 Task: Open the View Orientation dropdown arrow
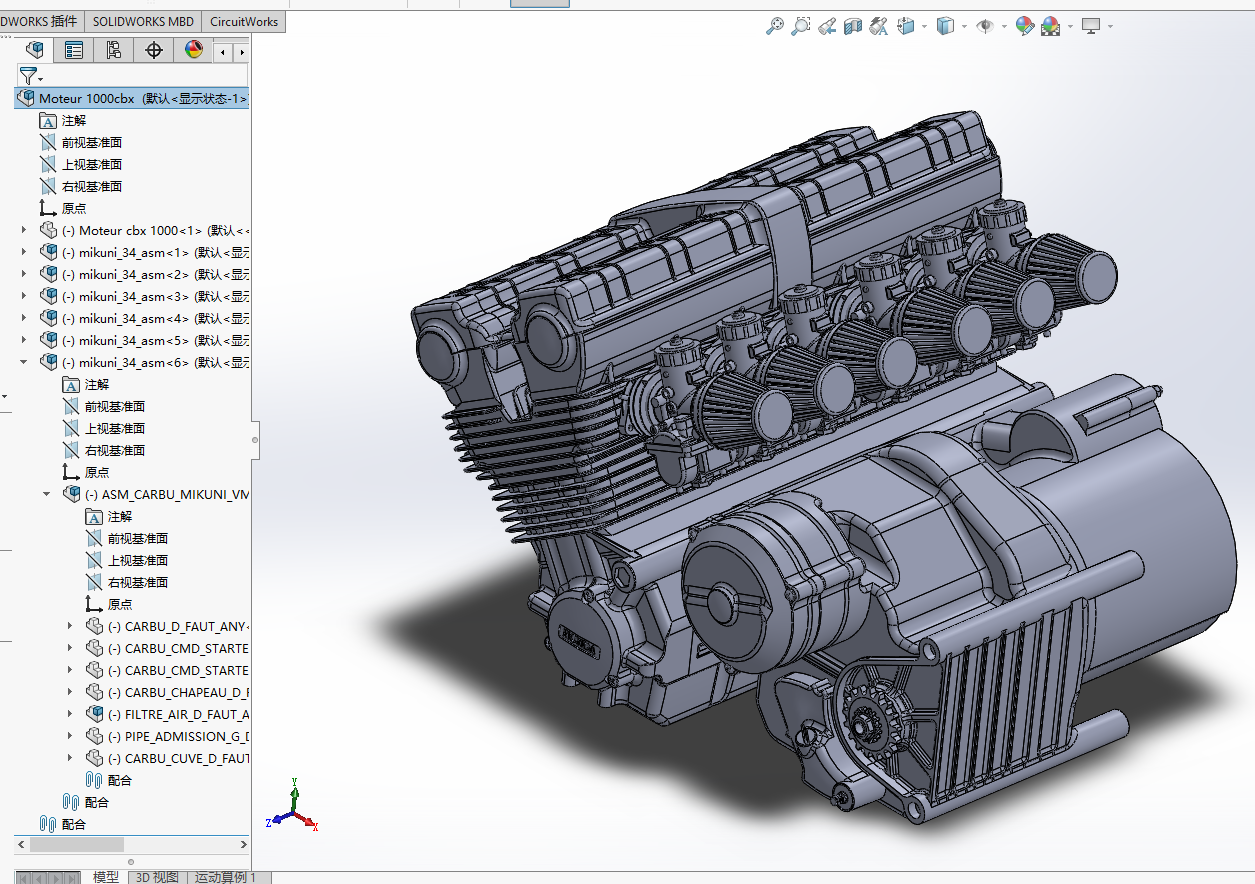[924, 27]
